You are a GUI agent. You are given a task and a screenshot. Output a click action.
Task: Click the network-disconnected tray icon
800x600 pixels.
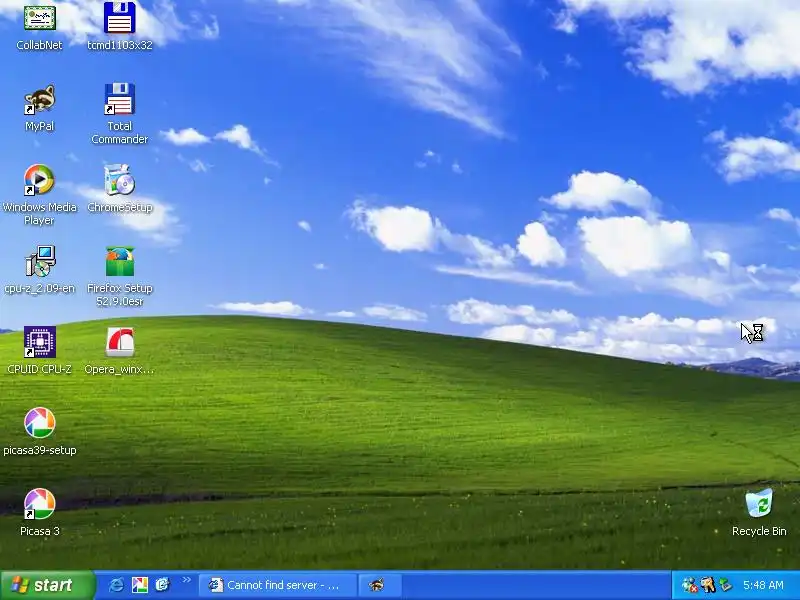(690, 585)
